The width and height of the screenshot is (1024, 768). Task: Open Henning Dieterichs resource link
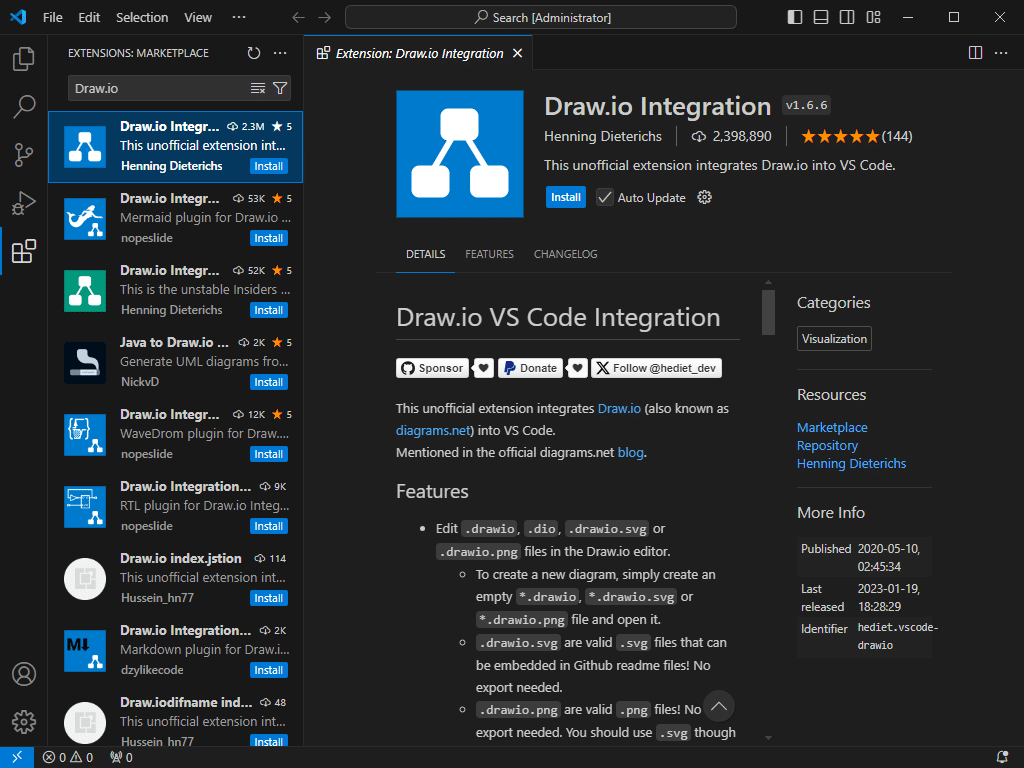click(851, 464)
